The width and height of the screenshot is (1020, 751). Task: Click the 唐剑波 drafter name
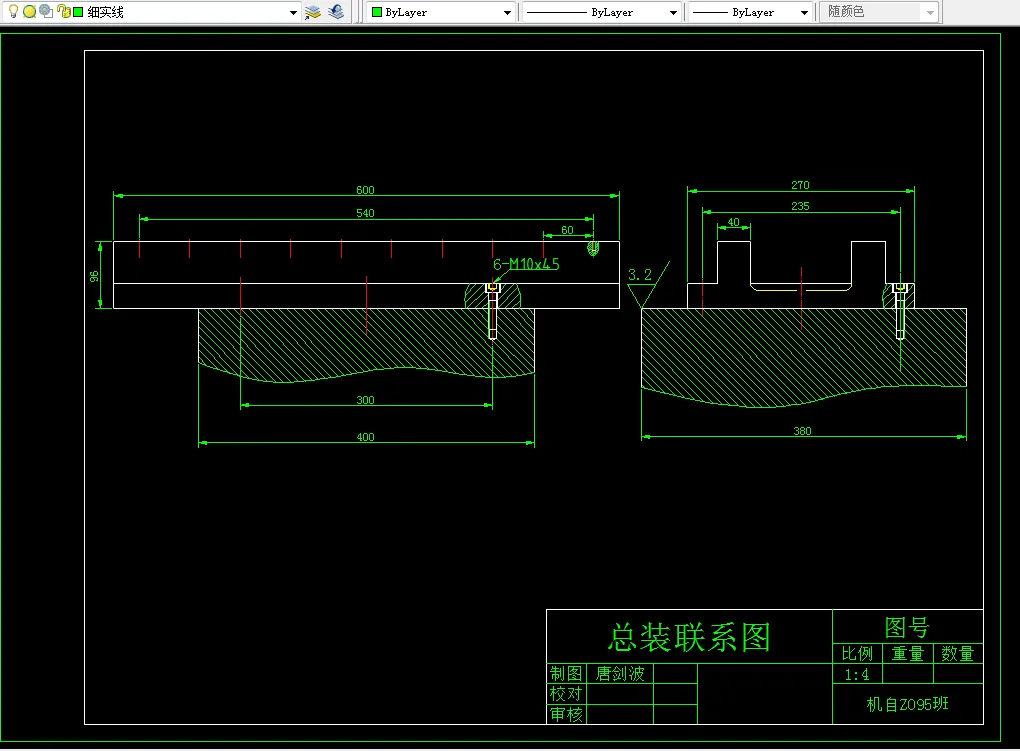[x=620, y=674]
